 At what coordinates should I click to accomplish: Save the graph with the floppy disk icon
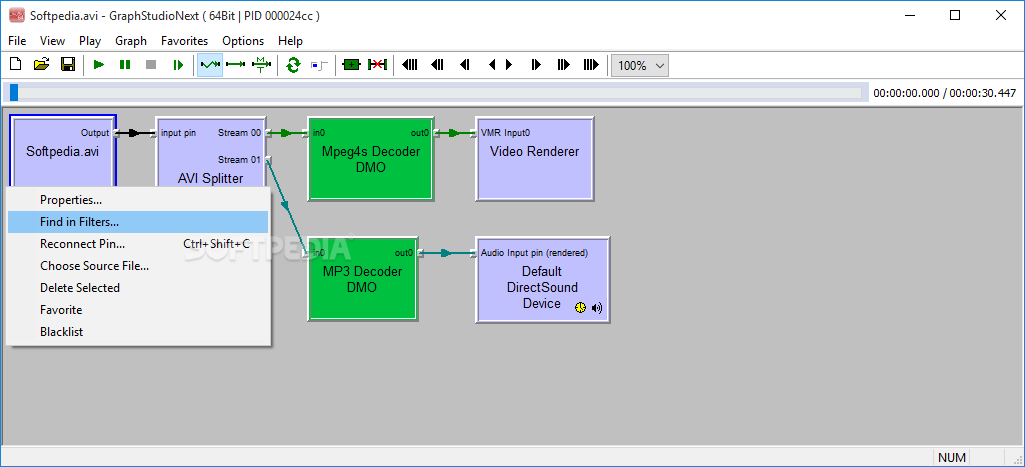[67, 65]
